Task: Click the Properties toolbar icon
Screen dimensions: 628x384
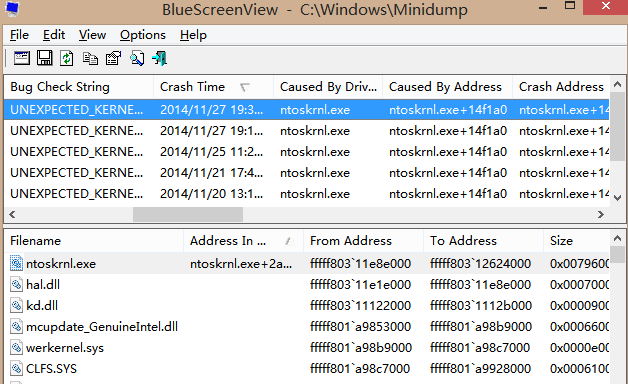Action: point(113,58)
